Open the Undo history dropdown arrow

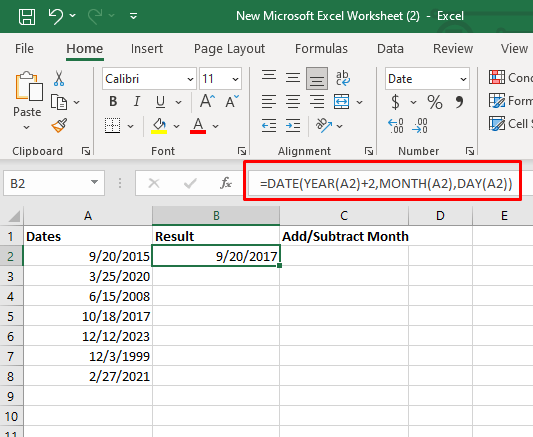[x=73, y=16]
